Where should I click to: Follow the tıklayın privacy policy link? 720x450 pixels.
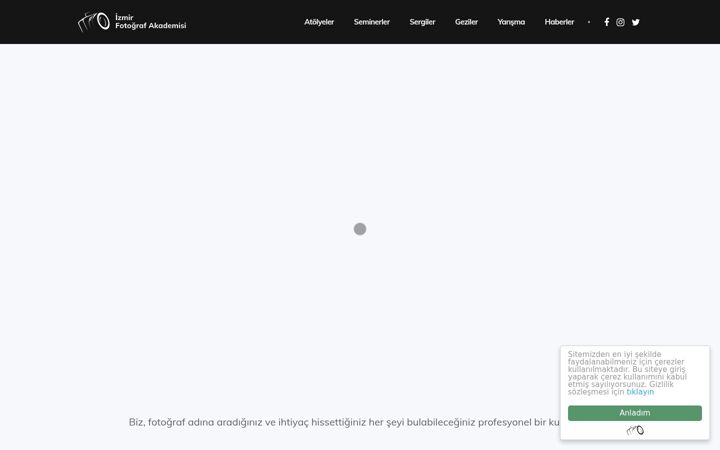(640, 392)
